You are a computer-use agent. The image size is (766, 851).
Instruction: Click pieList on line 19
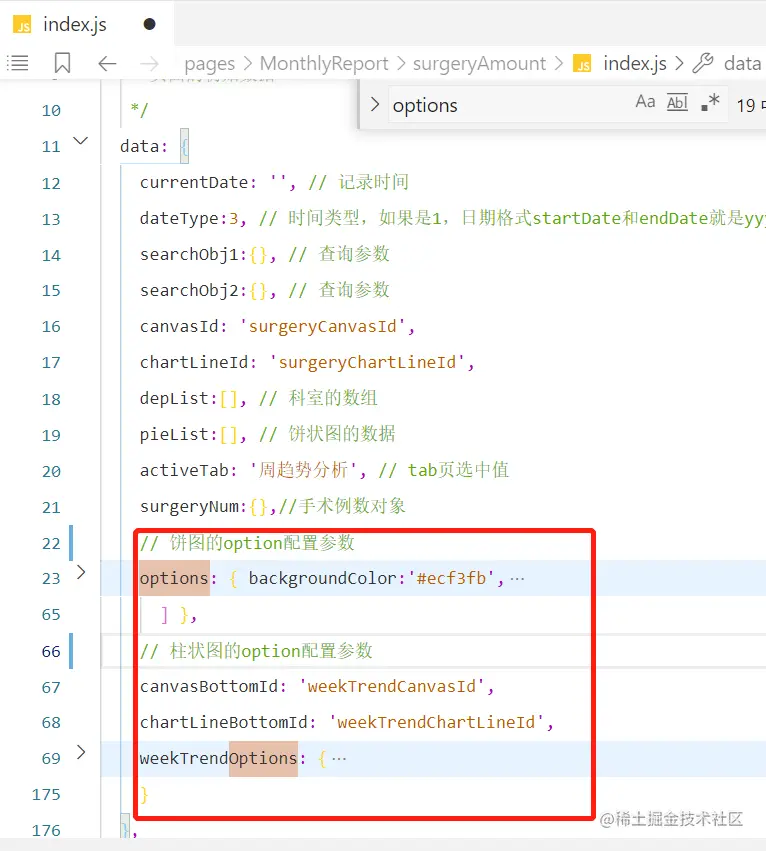174,434
